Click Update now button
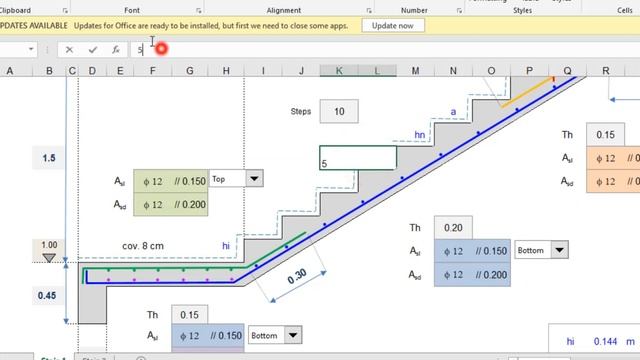The height and width of the screenshot is (360, 640). (x=393, y=26)
